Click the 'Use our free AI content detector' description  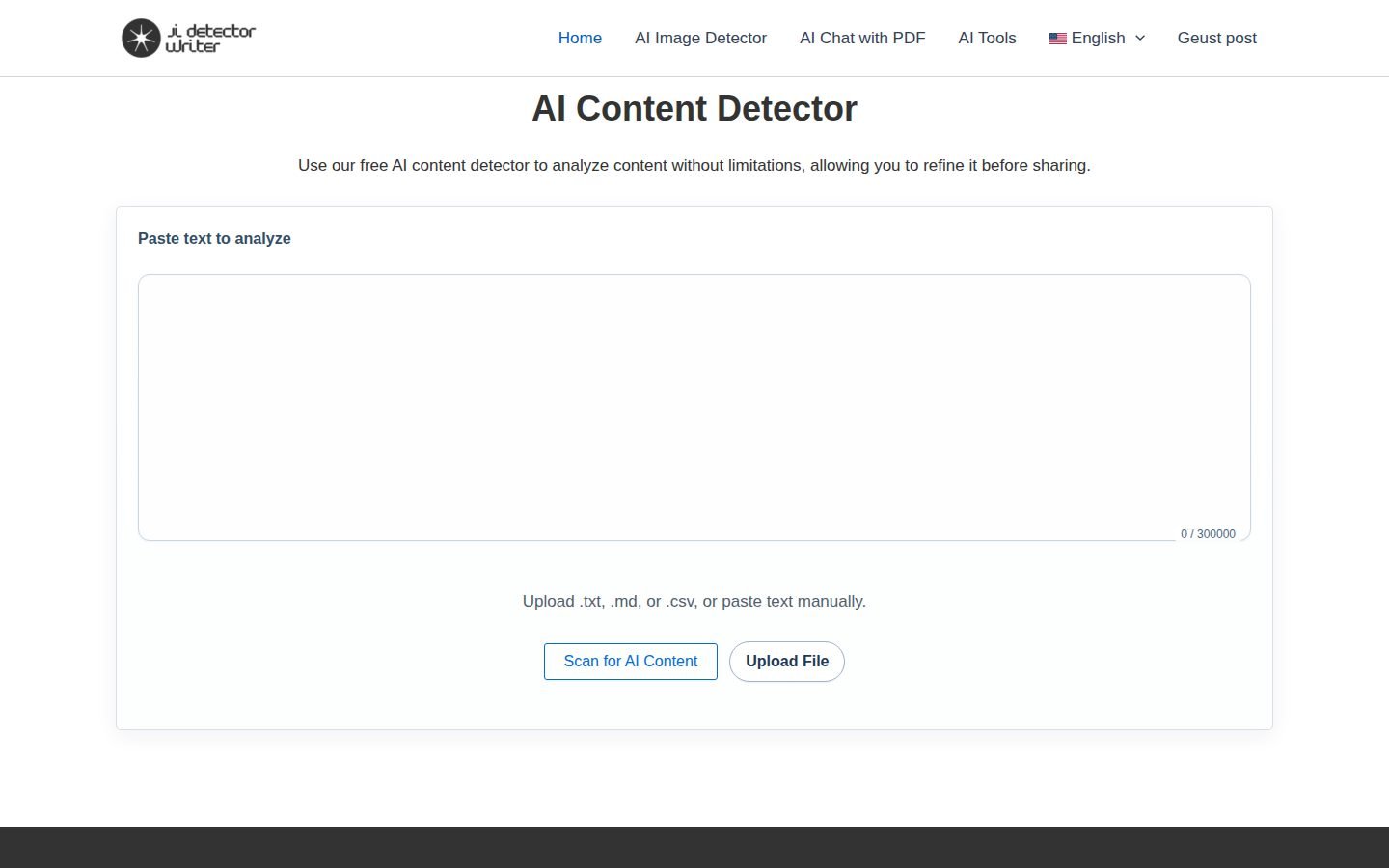(x=694, y=166)
